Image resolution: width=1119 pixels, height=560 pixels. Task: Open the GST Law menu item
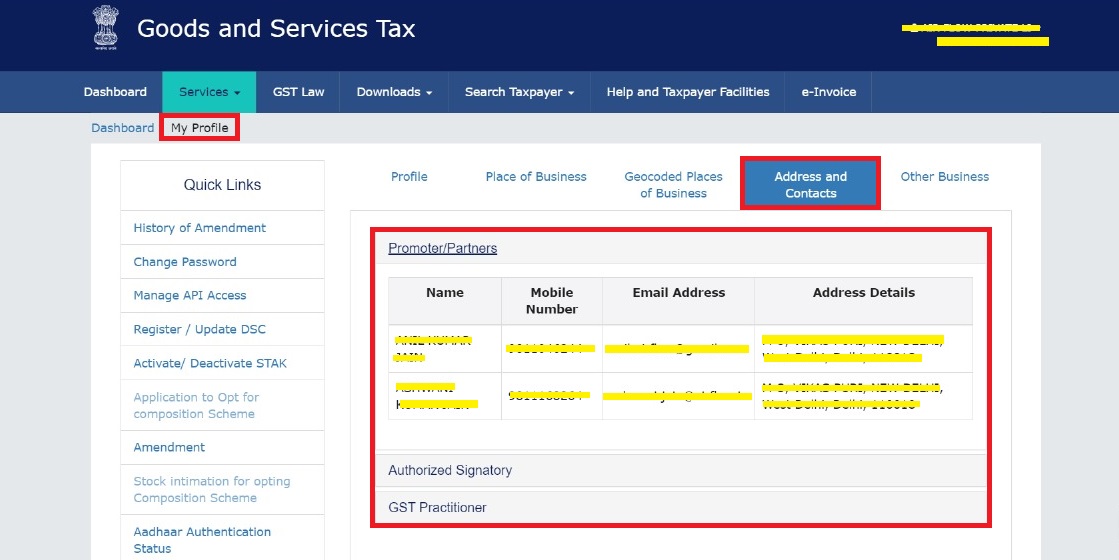point(298,92)
